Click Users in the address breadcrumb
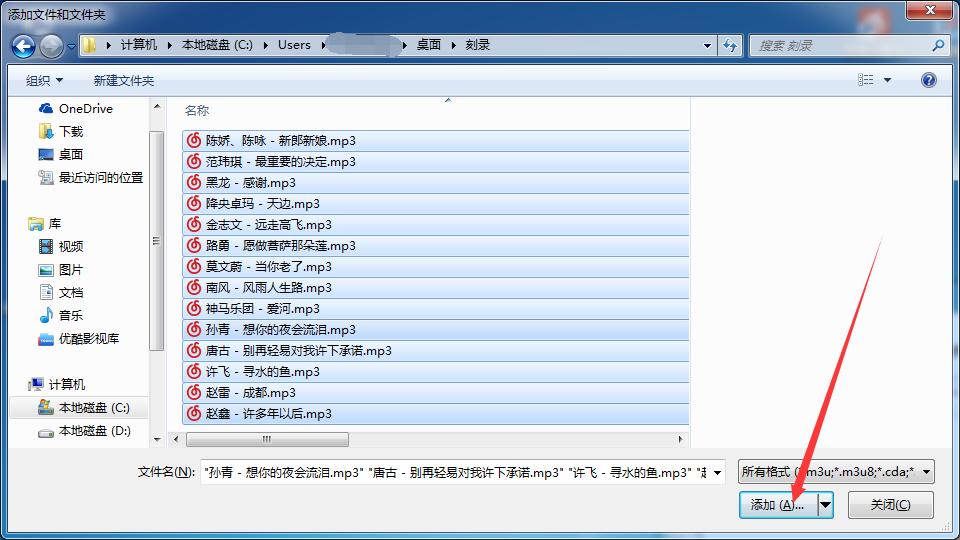Image resolution: width=960 pixels, height=540 pixels. tap(294, 45)
